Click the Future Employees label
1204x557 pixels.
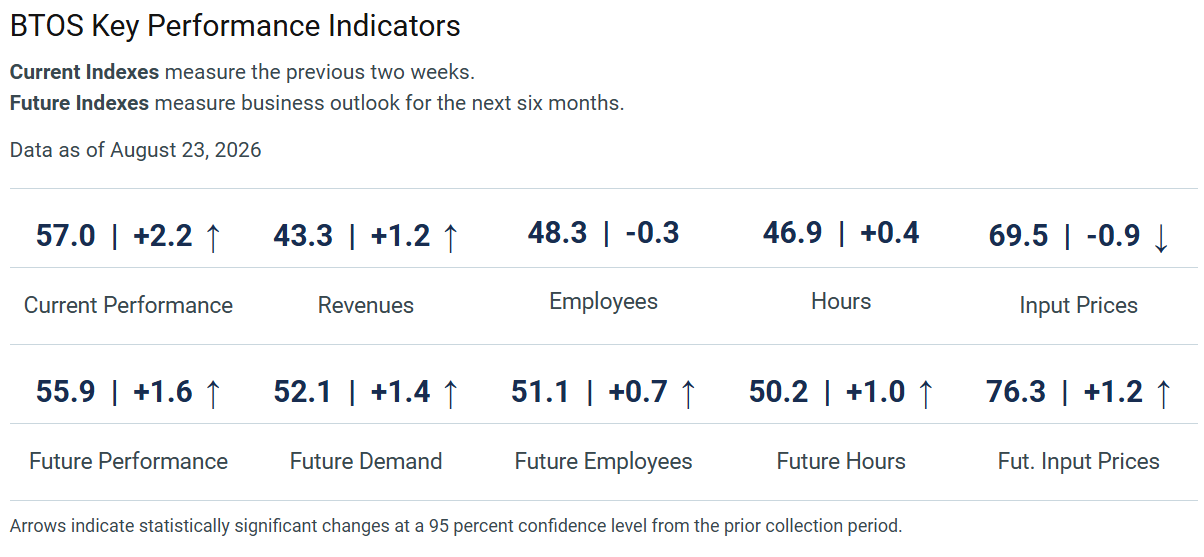tap(604, 462)
